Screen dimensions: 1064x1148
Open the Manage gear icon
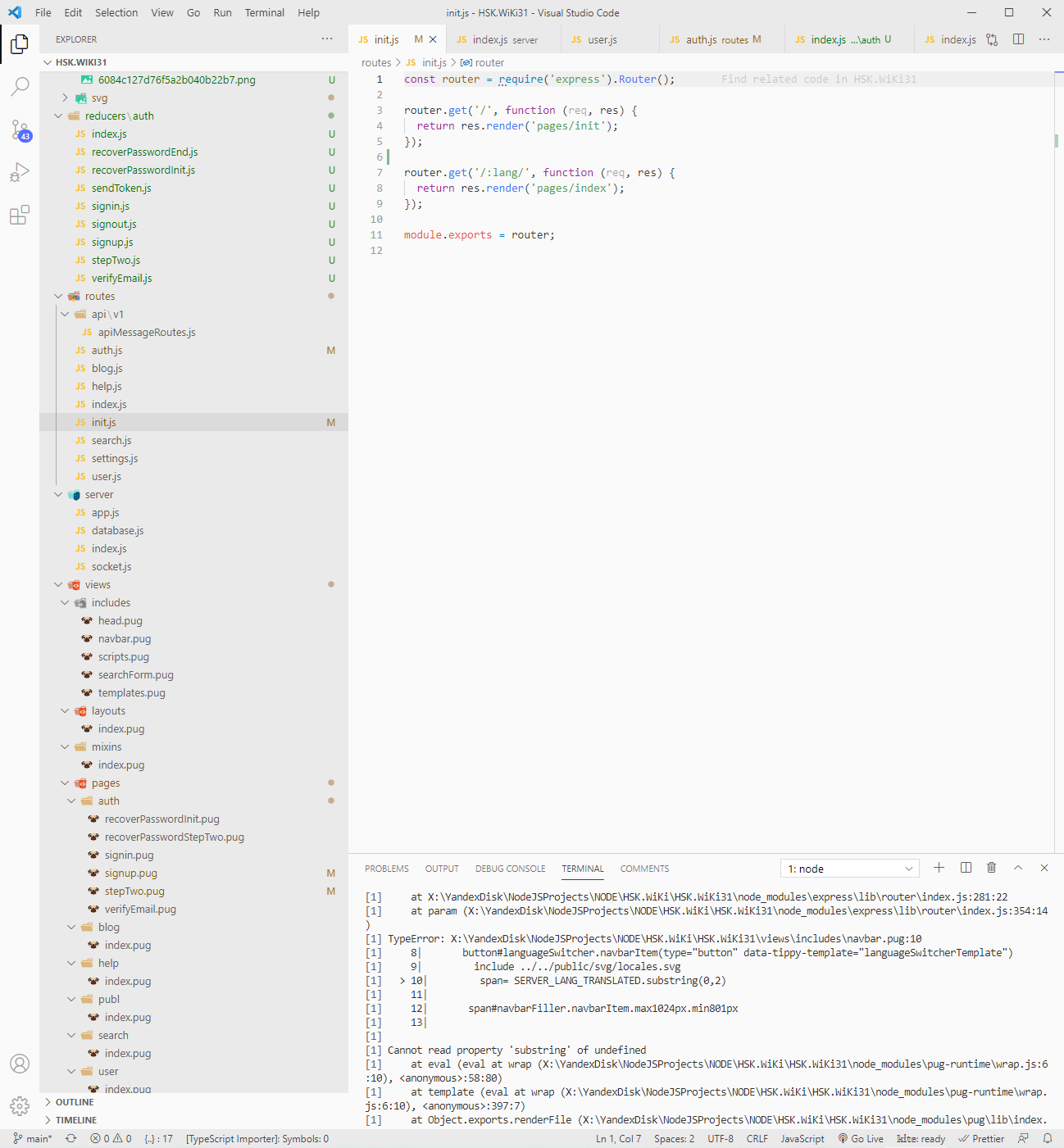[x=20, y=1106]
